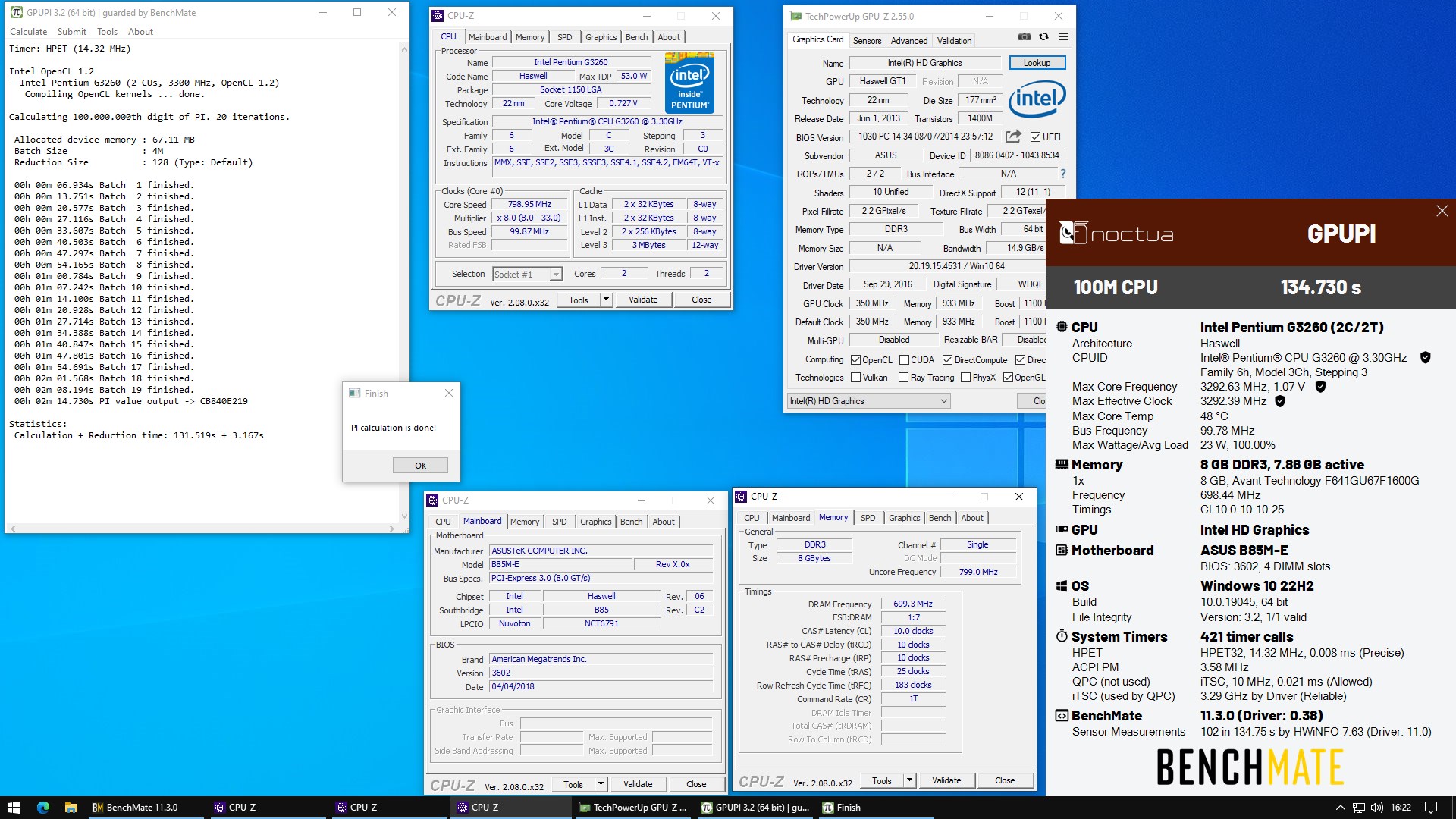Viewport: 1456px width, 819px height.
Task: Click the Bus Interface question mark icon
Action: coord(1063,174)
